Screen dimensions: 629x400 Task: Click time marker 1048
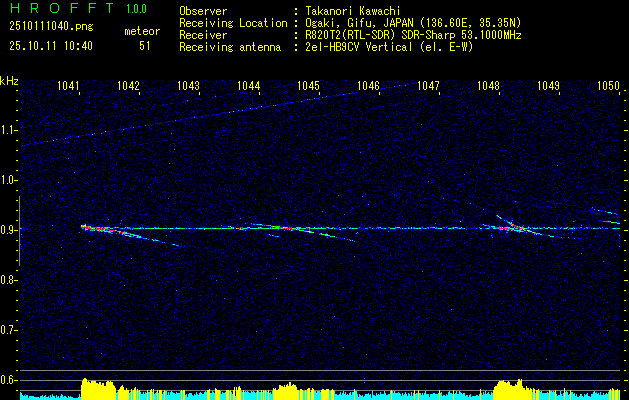[x=489, y=85]
